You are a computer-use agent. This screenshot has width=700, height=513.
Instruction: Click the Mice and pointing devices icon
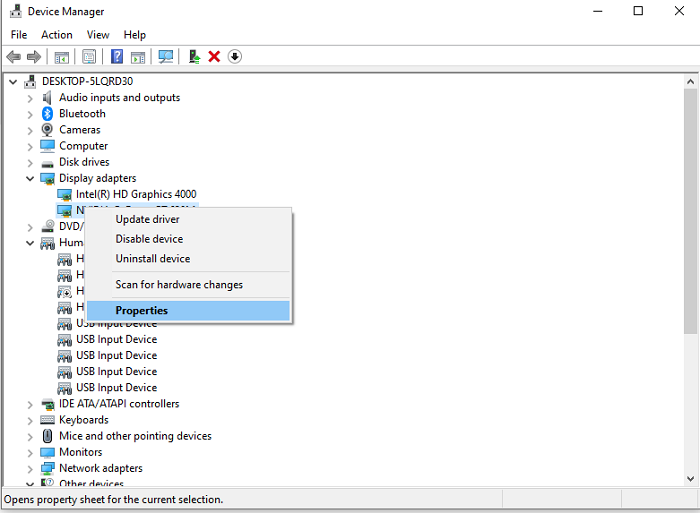[47, 436]
